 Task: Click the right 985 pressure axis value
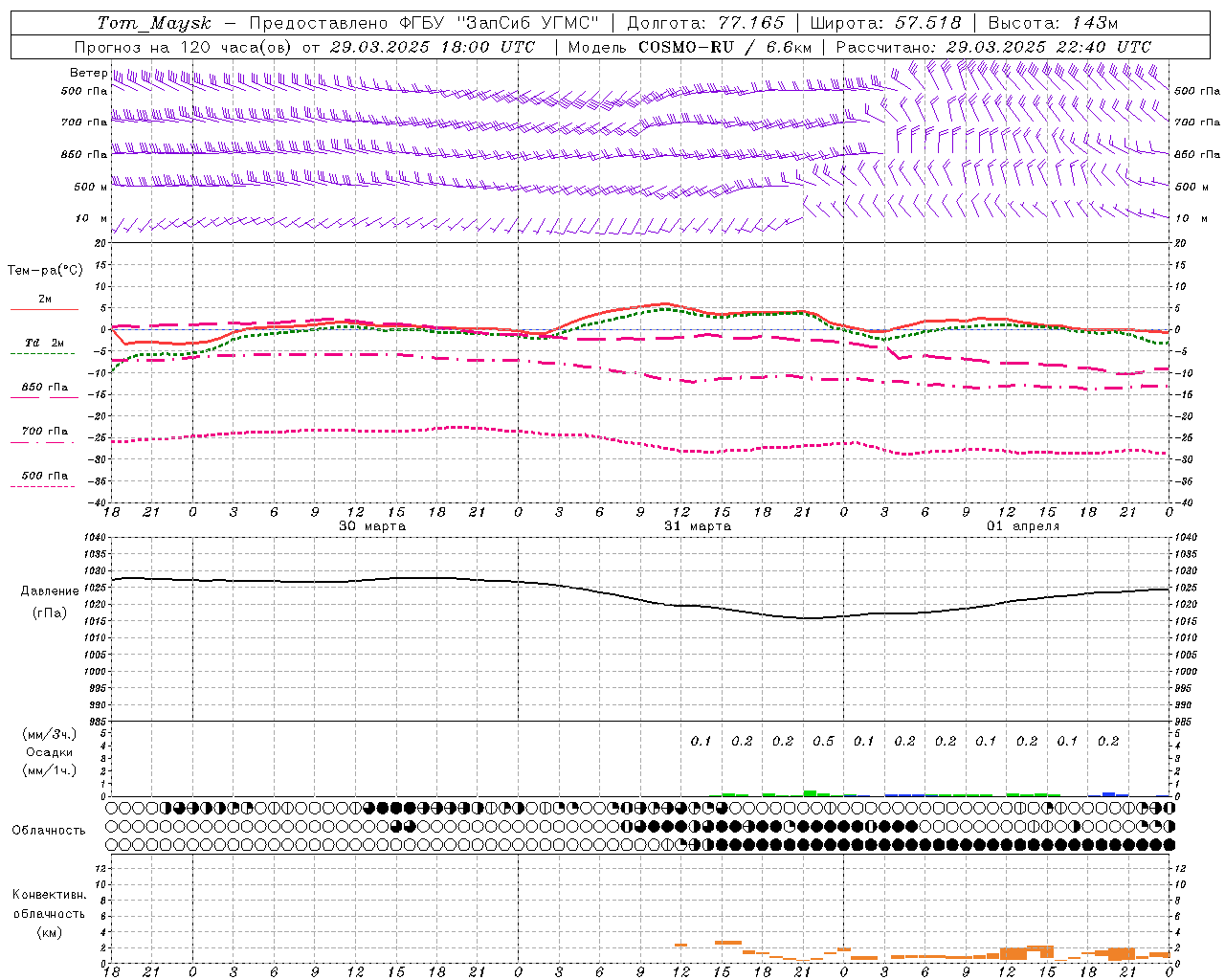1185,722
